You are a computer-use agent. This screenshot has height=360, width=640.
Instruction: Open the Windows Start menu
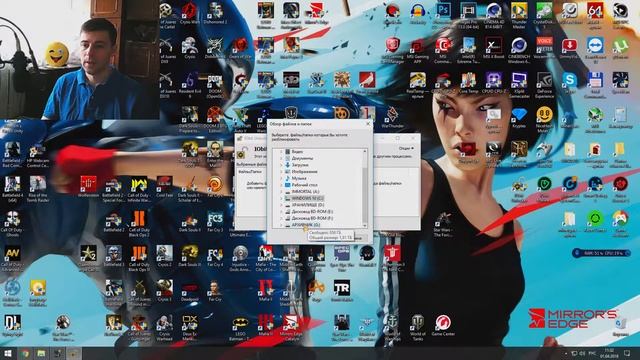coord(7,353)
